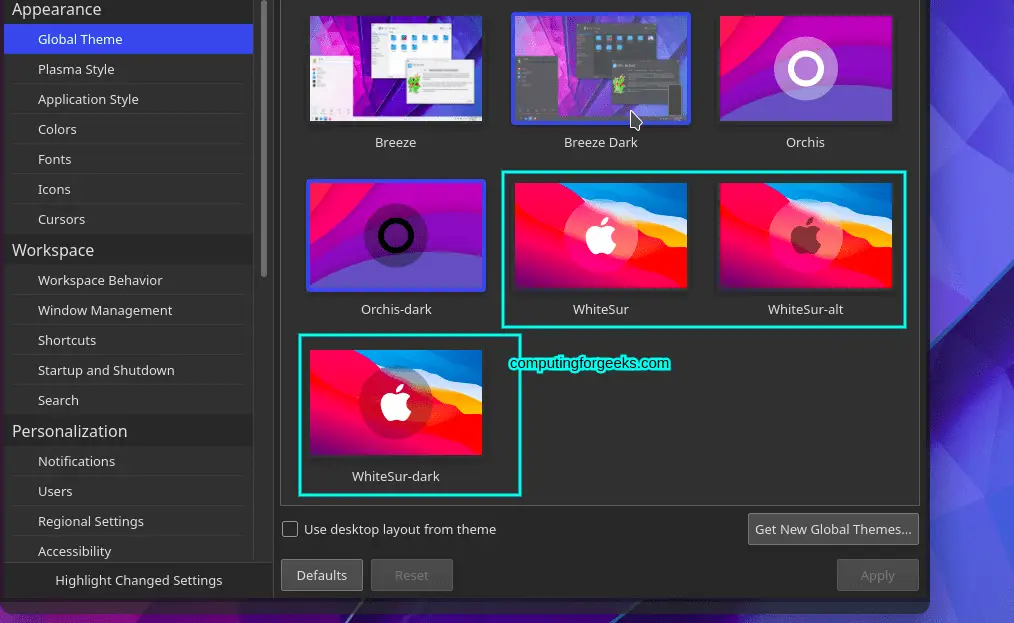Click the WhiteSur name label
The height and width of the screenshot is (623, 1014).
coord(601,309)
